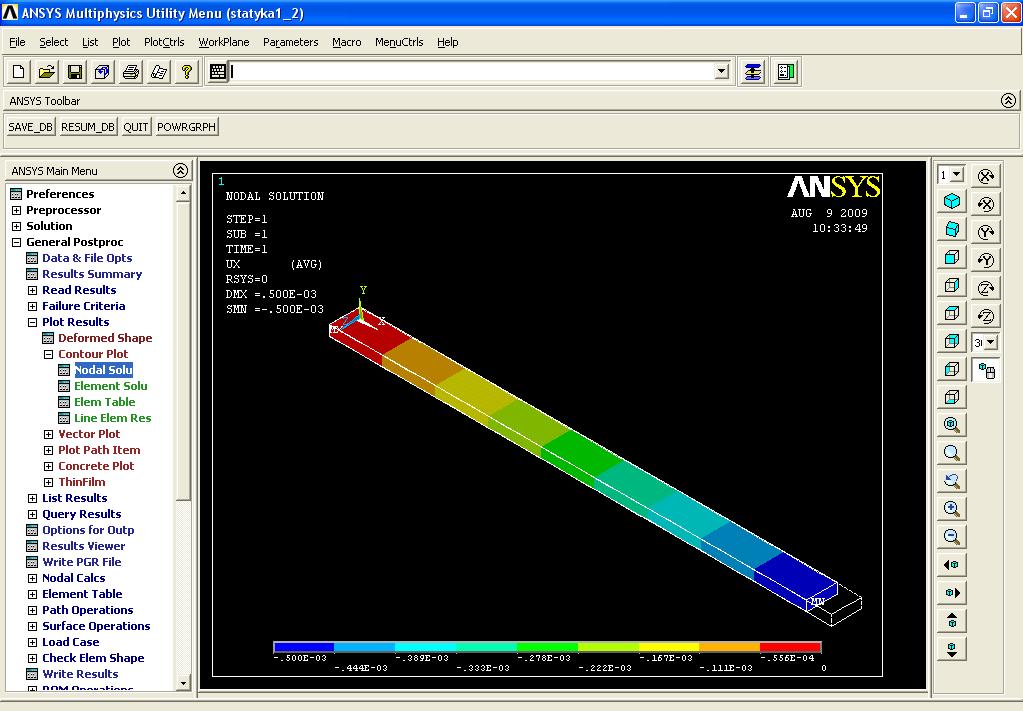Click the SAVE_DB button

point(31,127)
